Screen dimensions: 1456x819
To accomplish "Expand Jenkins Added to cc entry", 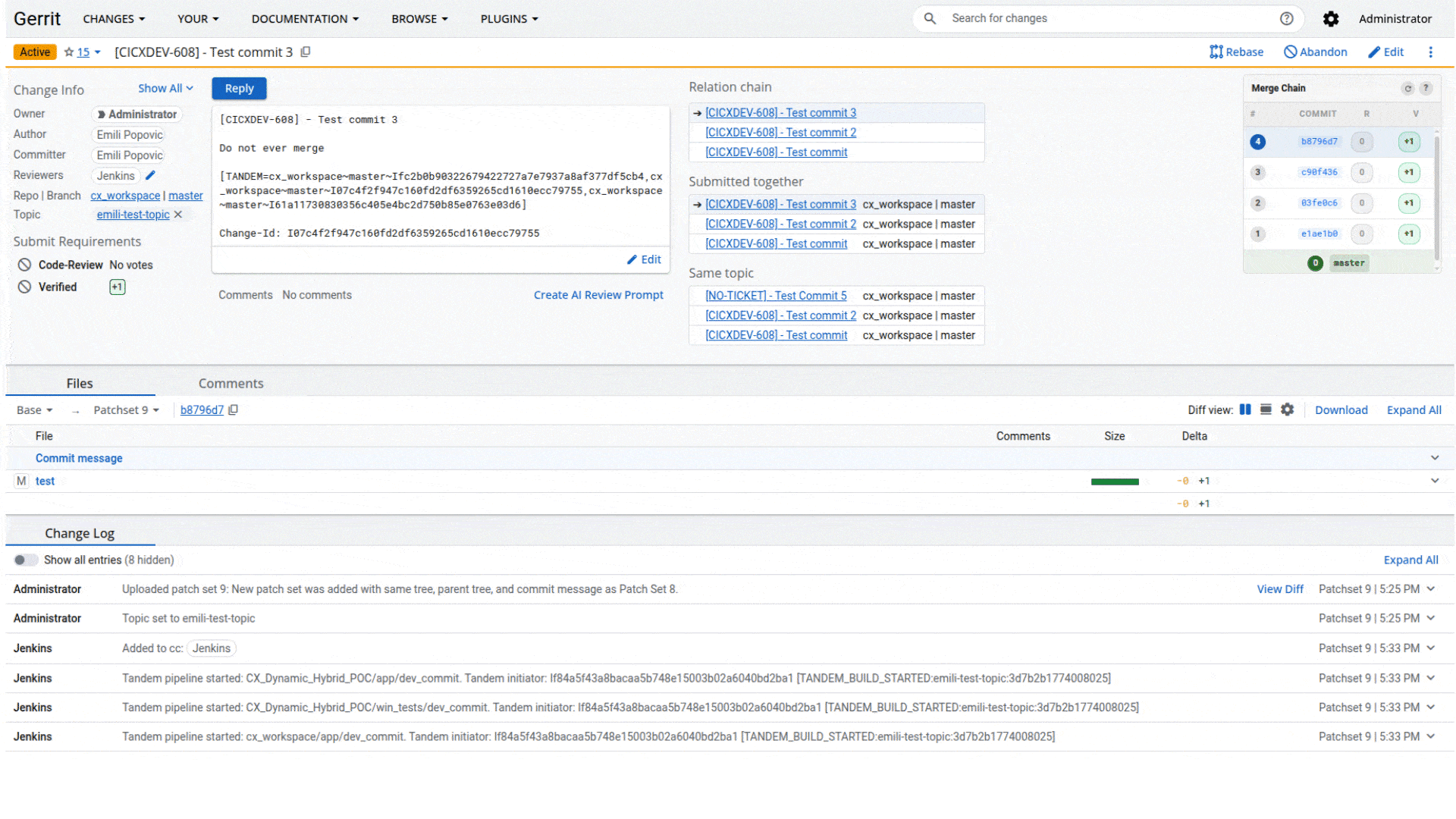I will [1431, 648].
